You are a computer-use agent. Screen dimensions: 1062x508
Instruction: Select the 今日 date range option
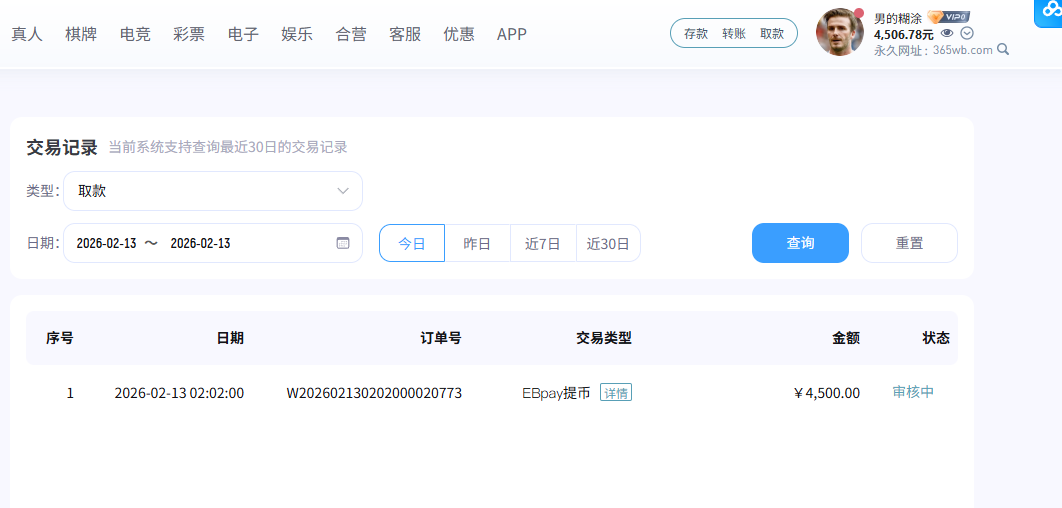click(412, 243)
